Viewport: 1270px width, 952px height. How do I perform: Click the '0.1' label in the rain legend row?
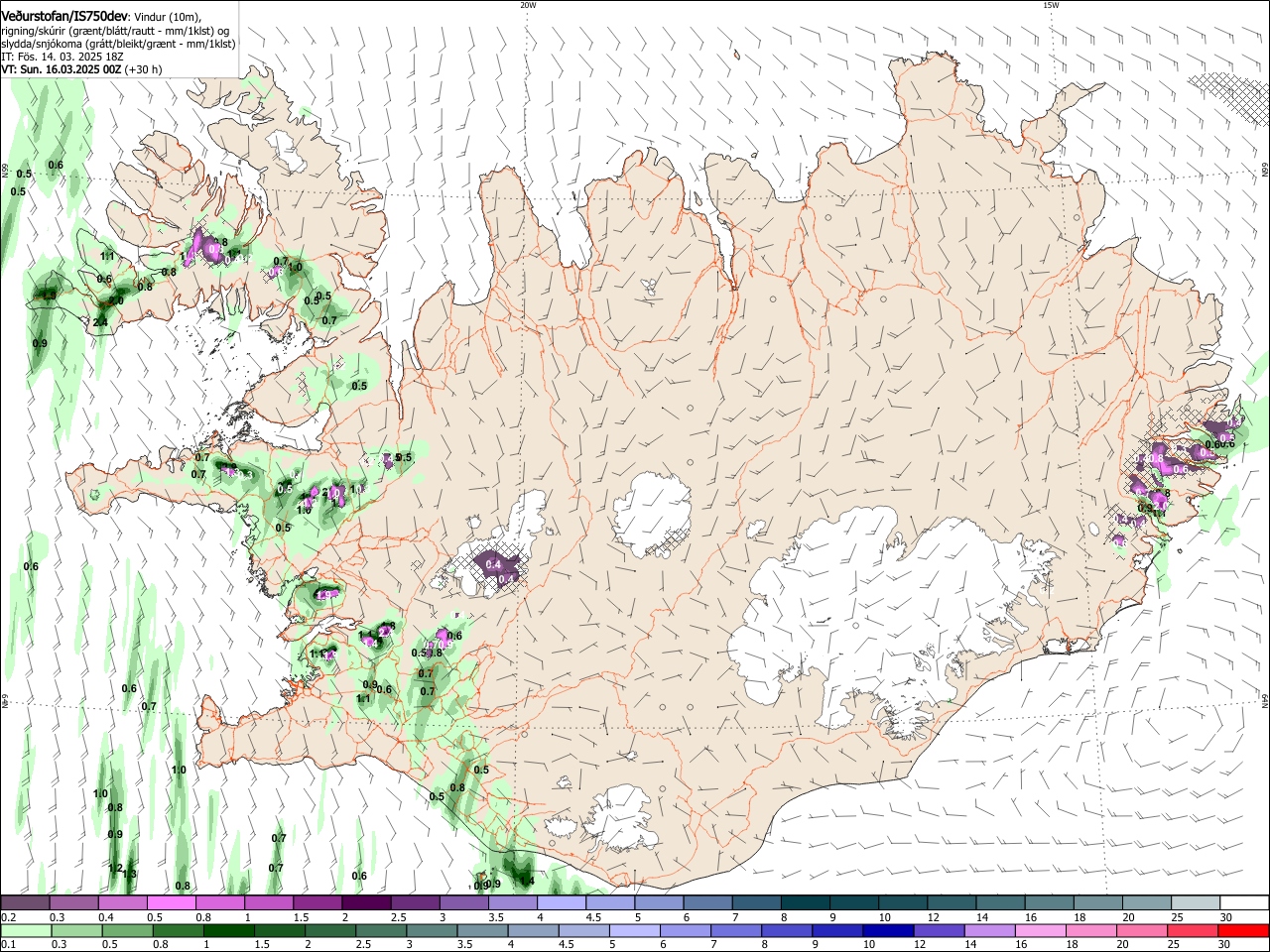(8, 944)
